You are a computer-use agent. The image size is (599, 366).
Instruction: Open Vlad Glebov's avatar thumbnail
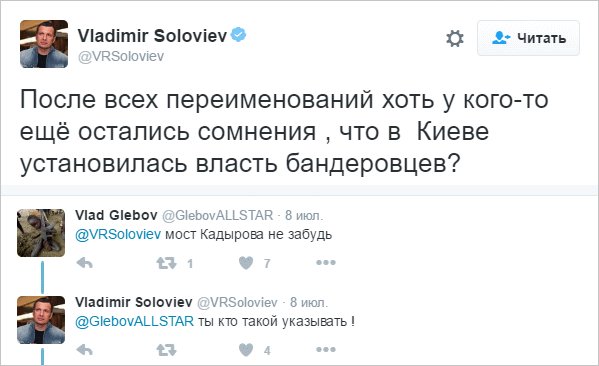tap(41, 233)
